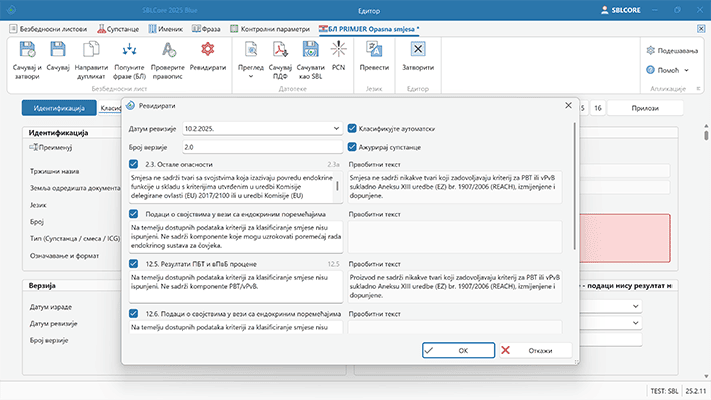
Task: Click the TEST: SBL status bar entry
Action: tap(664, 391)
